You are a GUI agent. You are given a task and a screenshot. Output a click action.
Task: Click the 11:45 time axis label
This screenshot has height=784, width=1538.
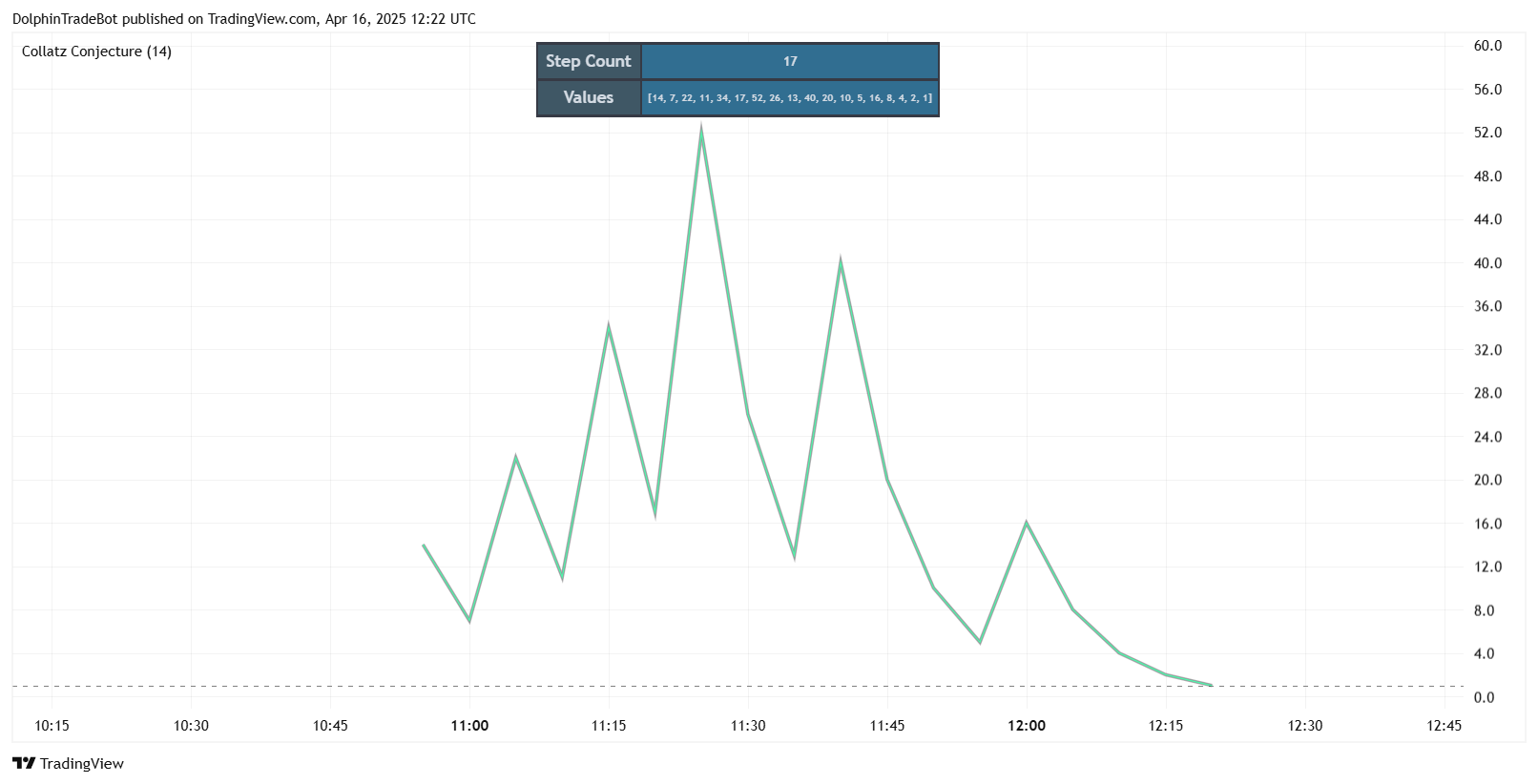(x=887, y=726)
